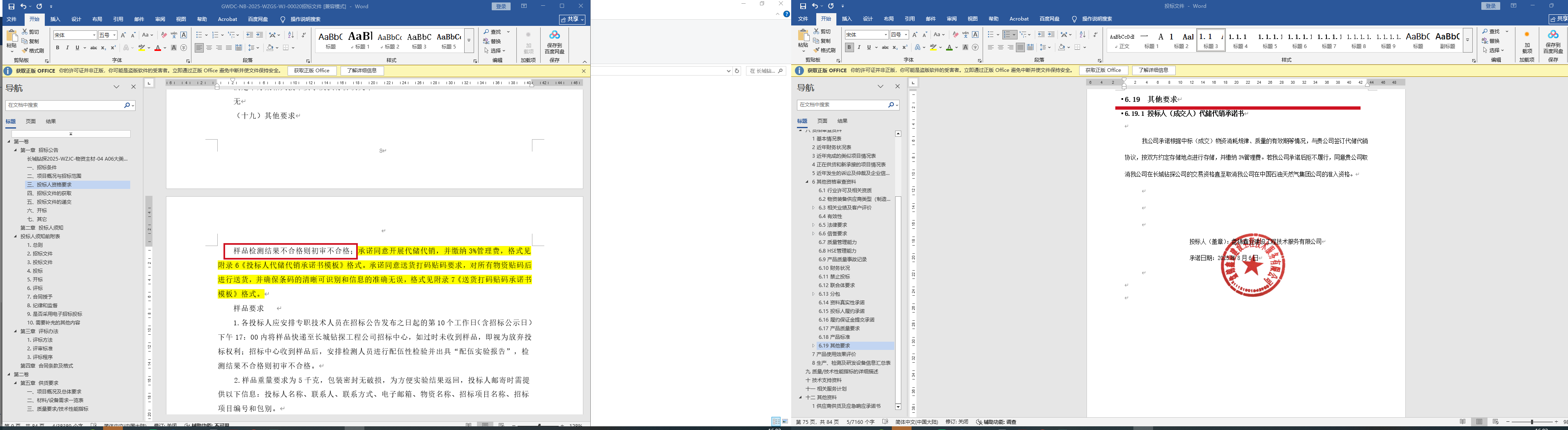The height and width of the screenshot is (430, 1568).
Task: Show paragraph marks in left Word window
Action: tap(304, 35)
